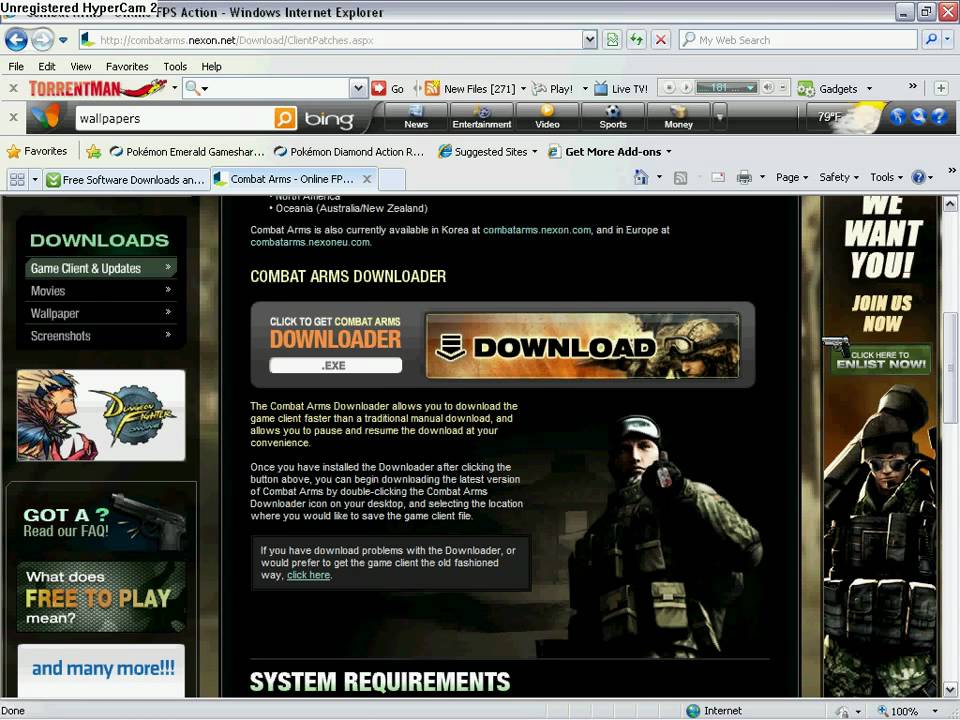
Task: Click the browser Forward arrow button
Action: click(x=42, y=40)
